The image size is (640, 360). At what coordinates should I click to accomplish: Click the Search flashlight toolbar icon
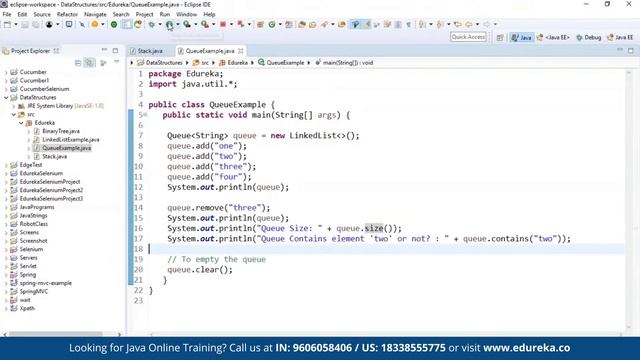click(324, 24)
